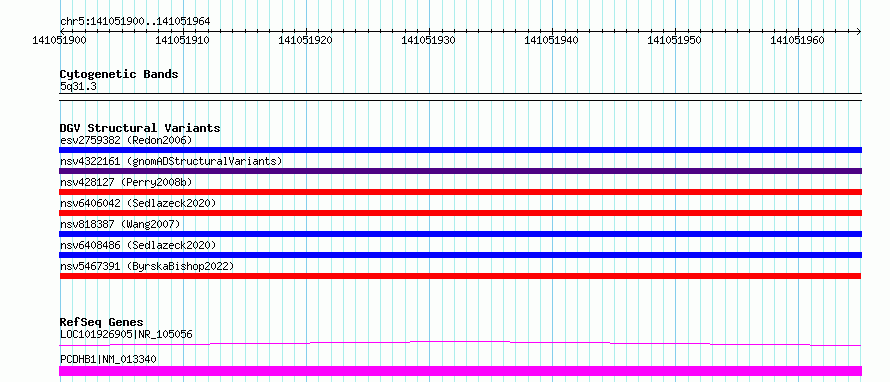Click the nsv818387 (Wang2007) label
Viewport: 890px width, 382px height.
point(120,224)
